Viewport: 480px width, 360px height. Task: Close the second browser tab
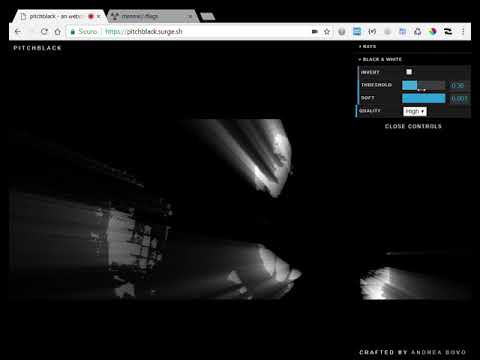tap(190, 16)
